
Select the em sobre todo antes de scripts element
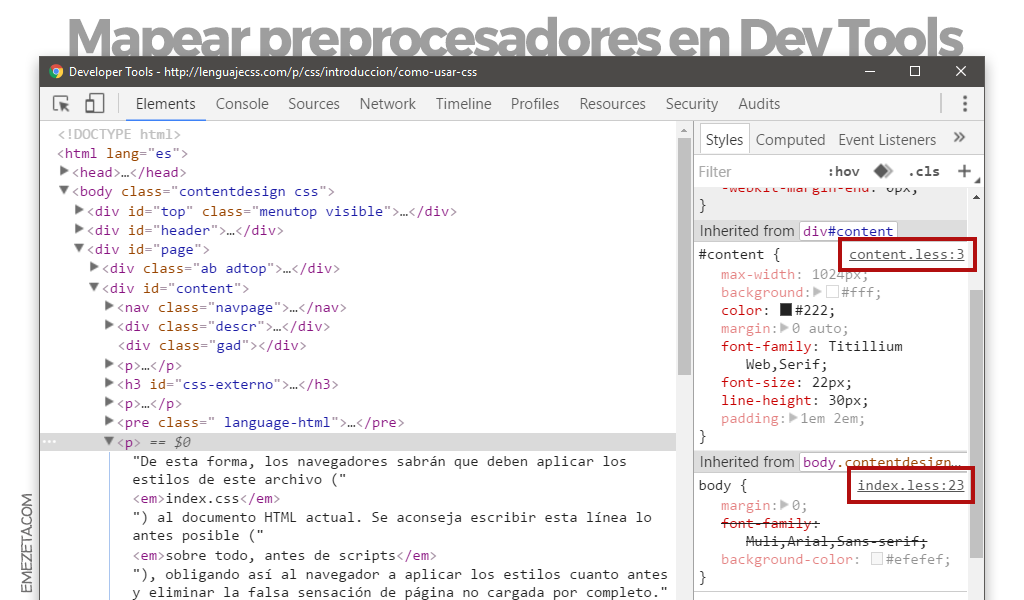point(284,556)
